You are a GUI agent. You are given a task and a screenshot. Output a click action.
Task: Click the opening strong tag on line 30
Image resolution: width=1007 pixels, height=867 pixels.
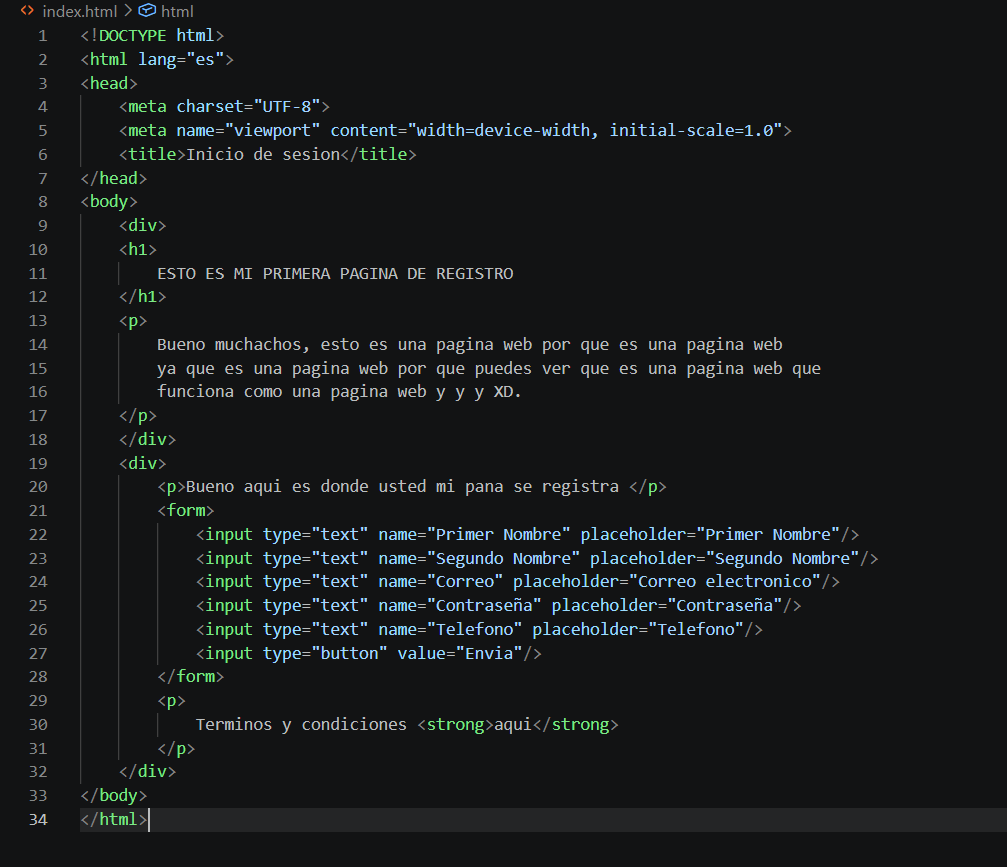pyautogui.click(x=455, y=724)
